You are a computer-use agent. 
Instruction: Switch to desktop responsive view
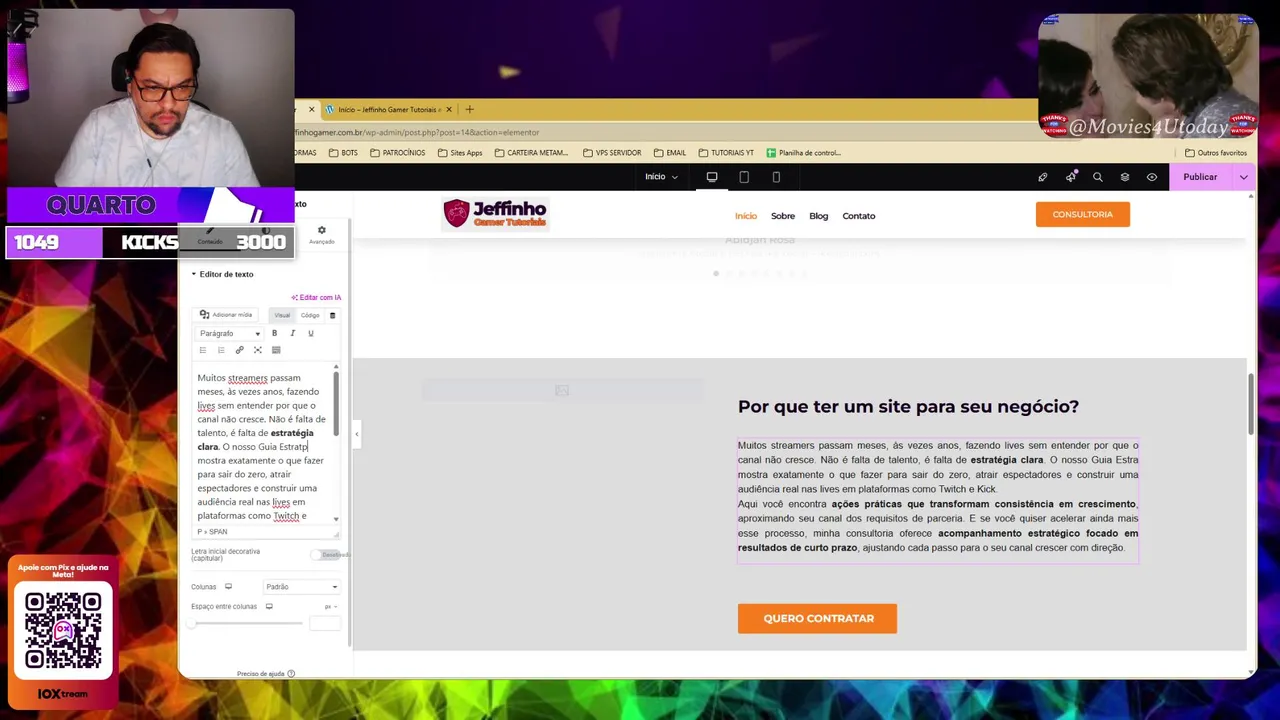click(x=712, y=177)
